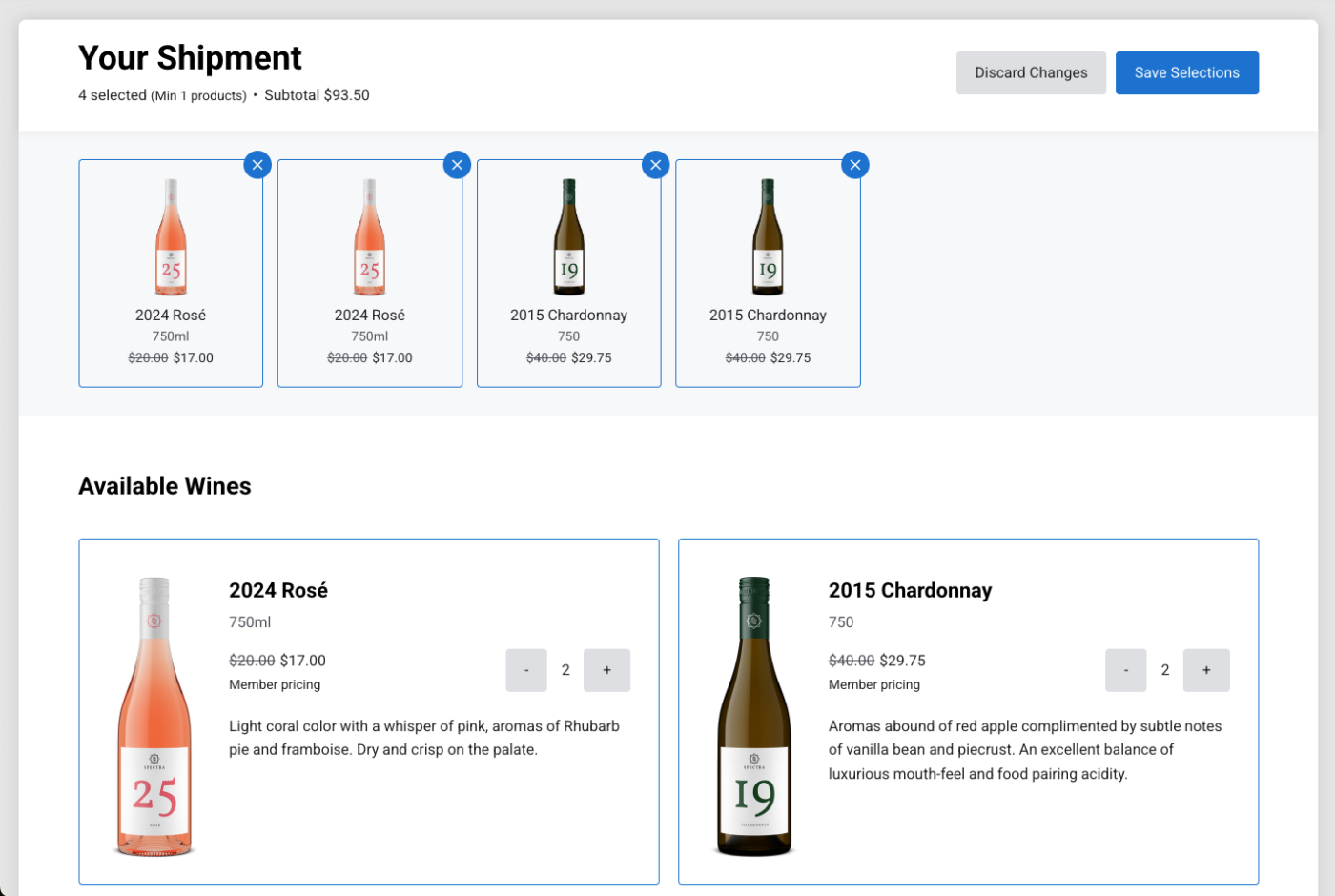Select the second 2024 Rosé bottle thumbnail in shipment
The width and height of the screenshot is (1335, 896).
click(370, 237)
